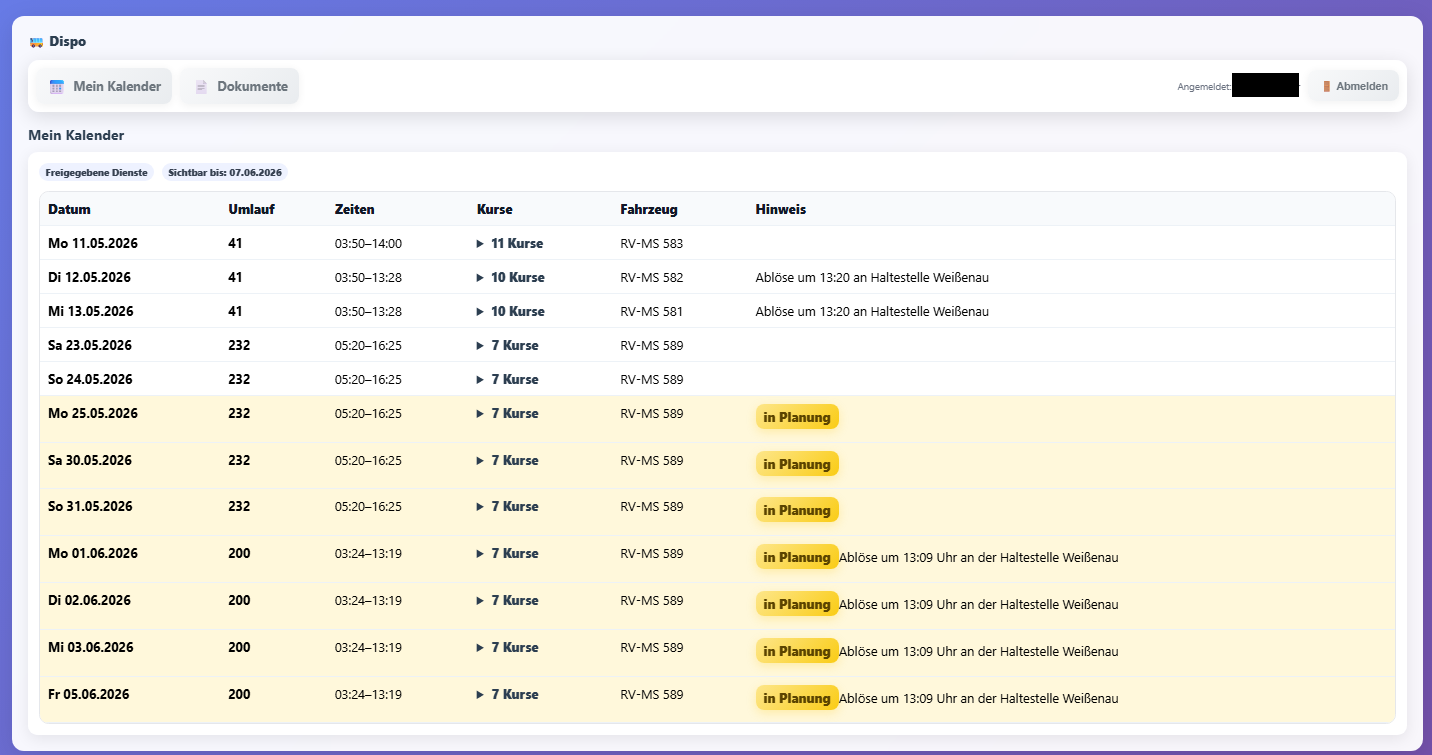Click the in Planung badge for So 31.05.2026
Viewport: 1432px width, 755px height.
[797, 510]
